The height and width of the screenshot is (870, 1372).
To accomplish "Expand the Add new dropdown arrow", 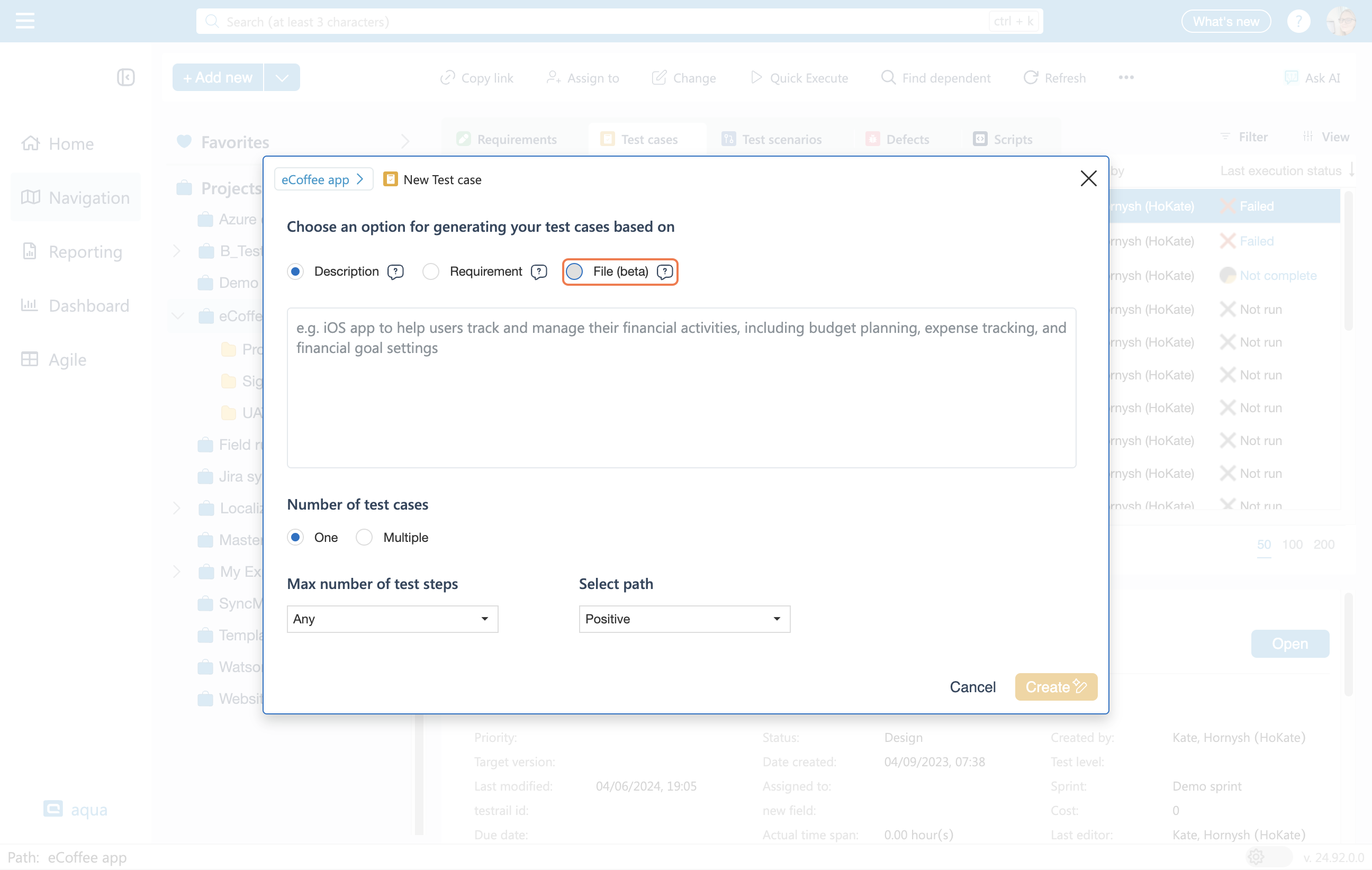I will tap(282, 78).
